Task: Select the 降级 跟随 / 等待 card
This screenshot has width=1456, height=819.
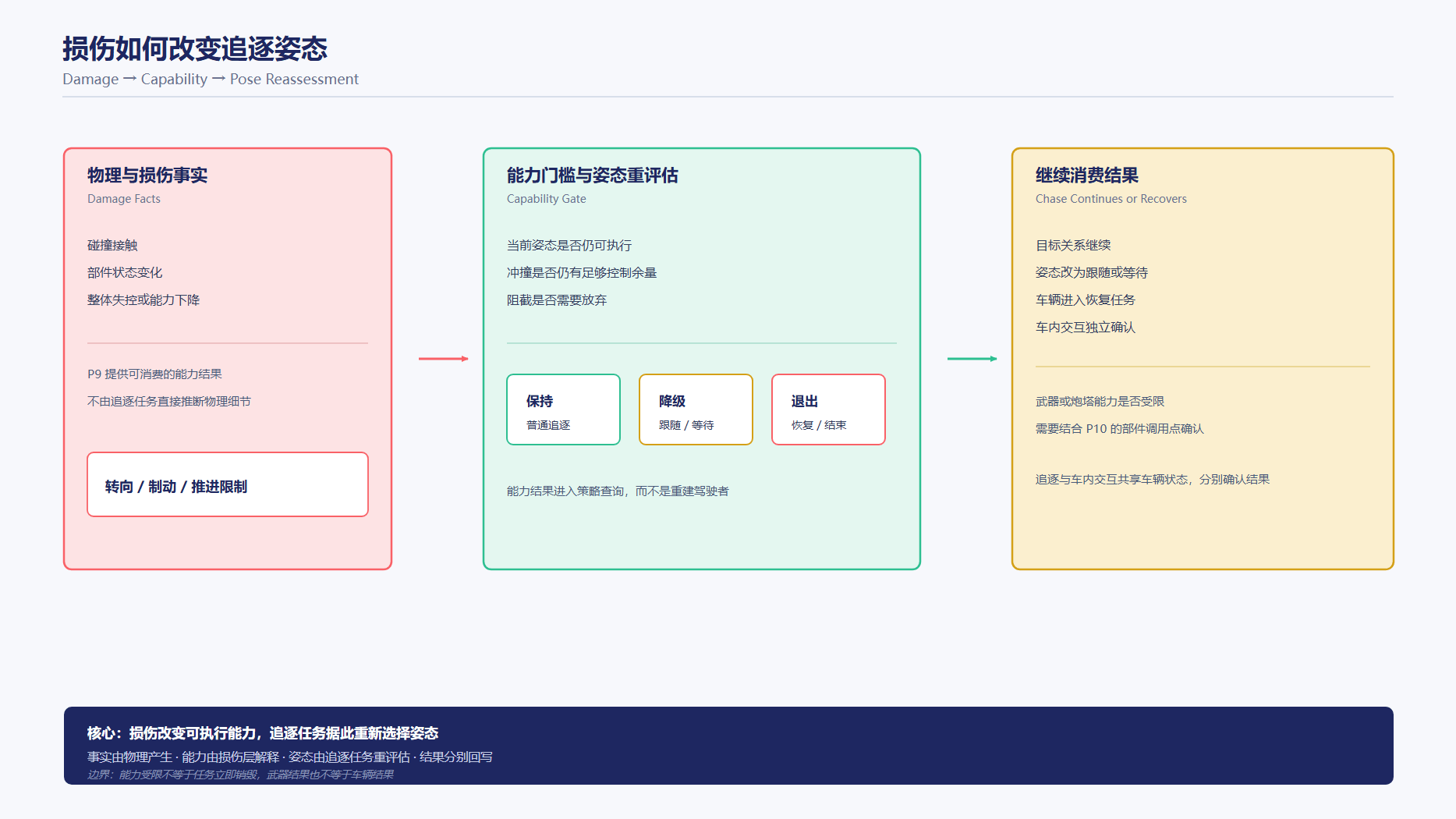Action: (x=696, y=409)
